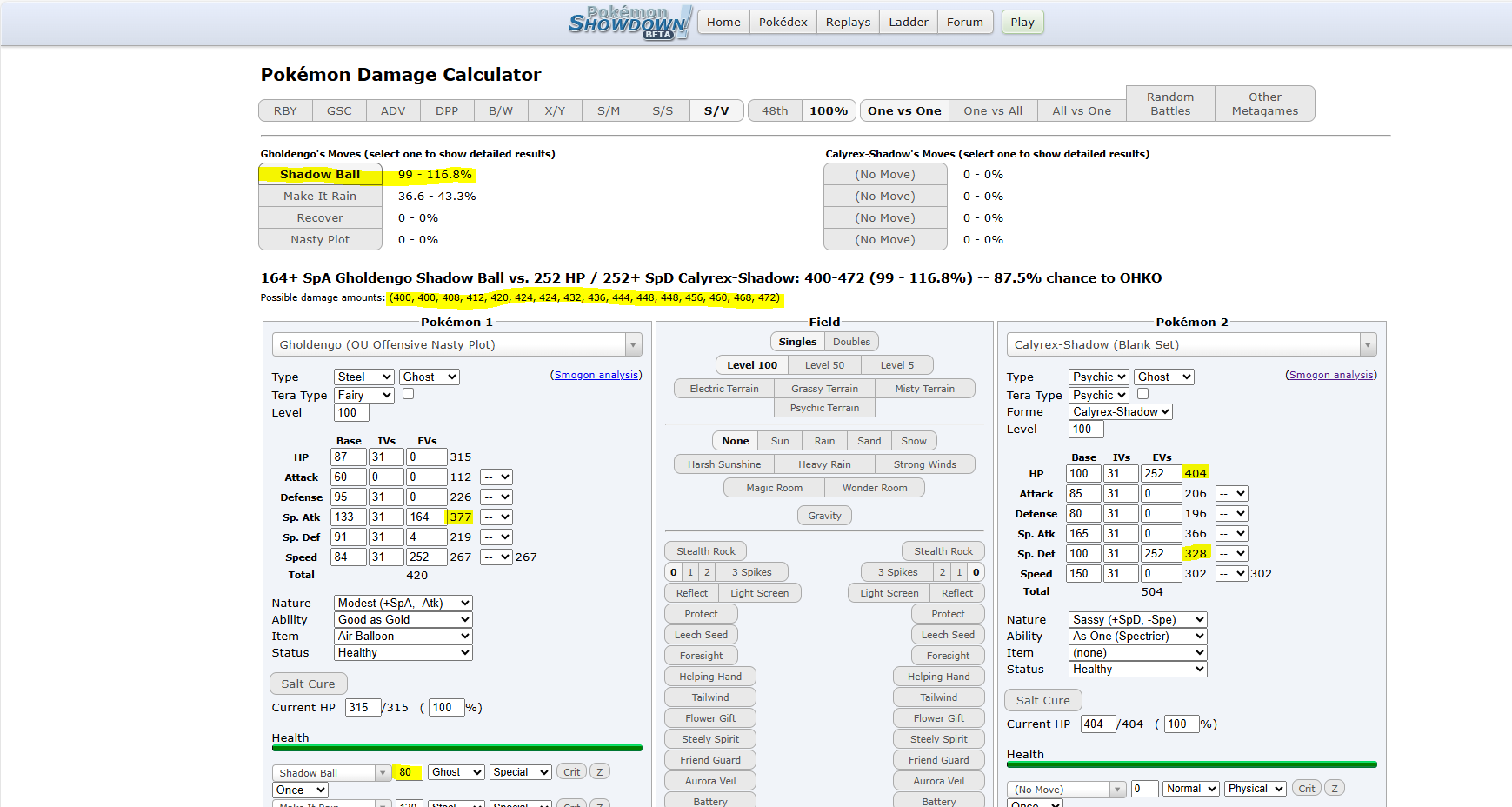The width and height of the screenshot is (1512, 807).
Task: Click Pokémon 1 Salt Cure button
Action: tap(308, 684)
